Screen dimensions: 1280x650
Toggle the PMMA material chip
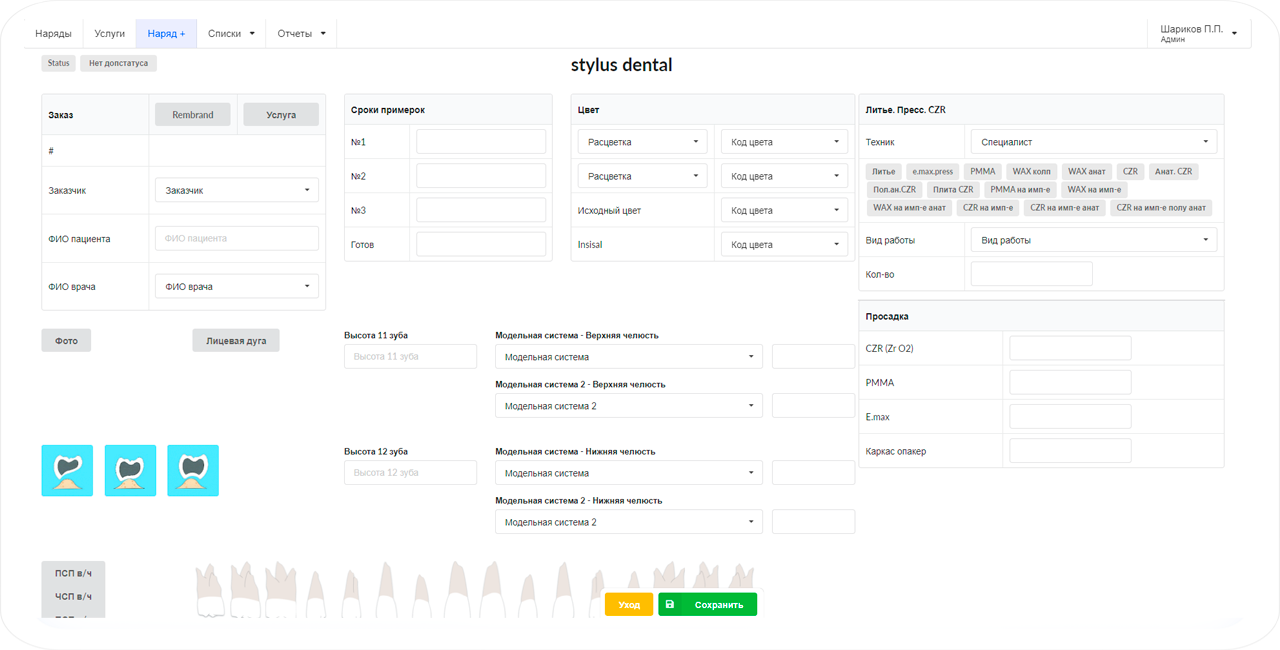[982, 171]
